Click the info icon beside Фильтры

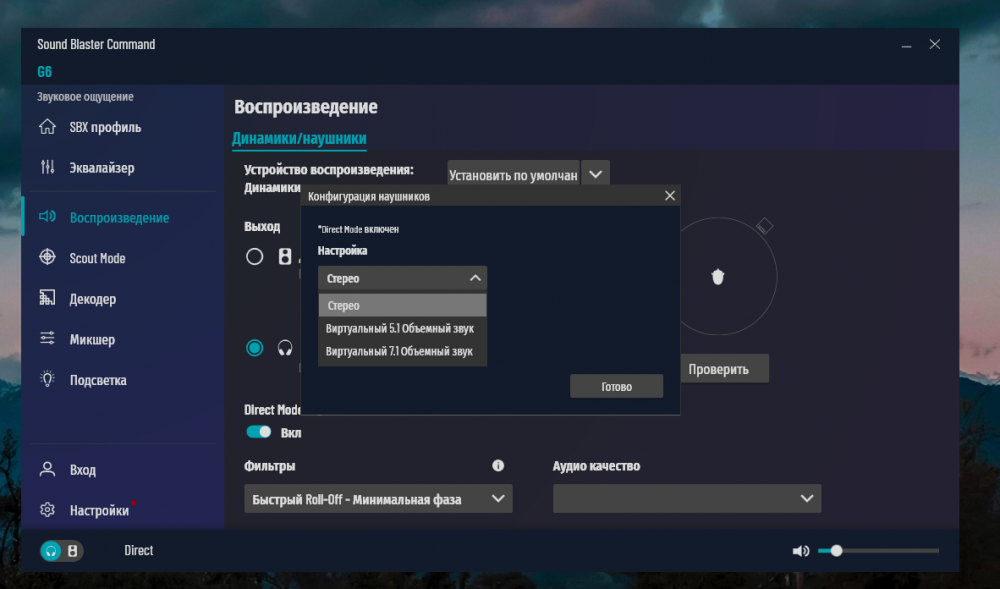pyautogui.click(x=498, y=466)
